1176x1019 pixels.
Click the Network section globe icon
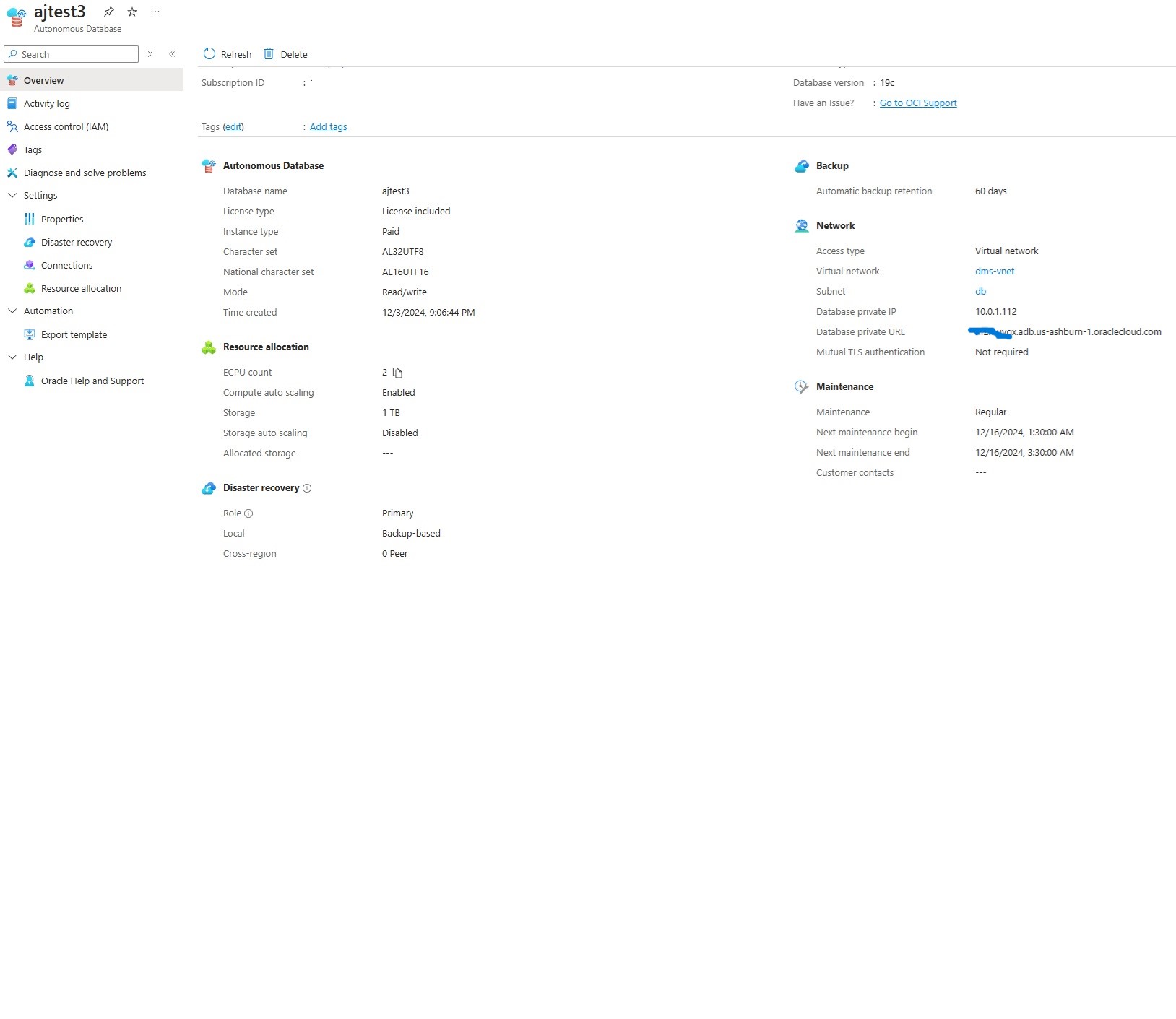click(x=802, y=226)
